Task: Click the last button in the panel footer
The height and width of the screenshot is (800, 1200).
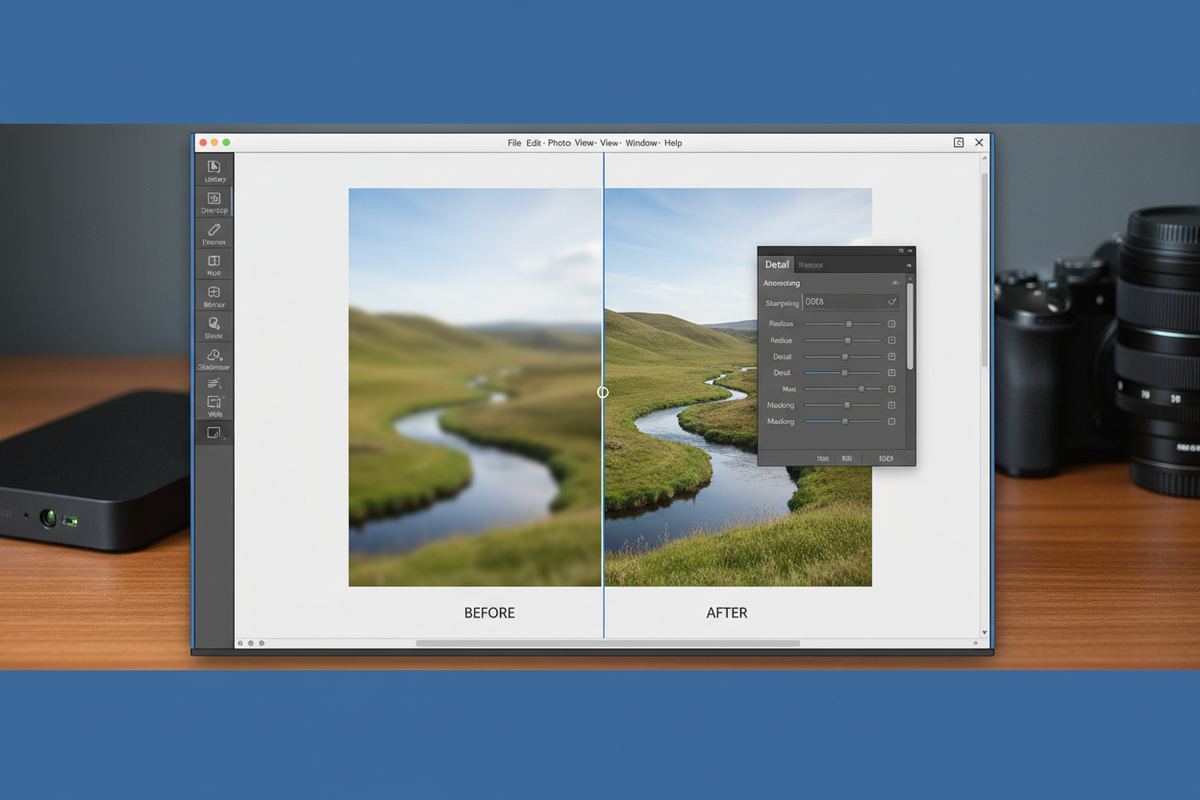Action: click(886, 458)
